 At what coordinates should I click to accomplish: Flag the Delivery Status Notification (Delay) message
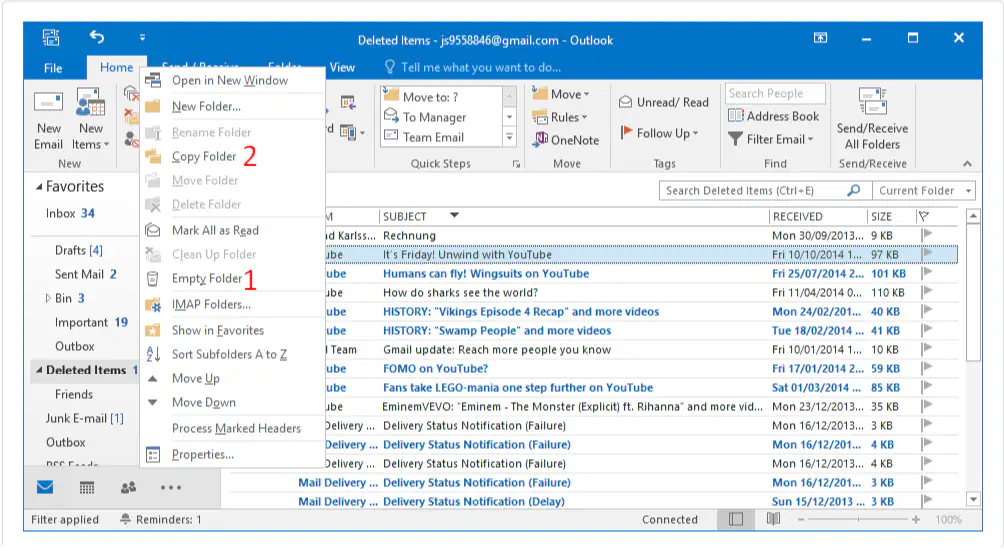coord(927,501)
